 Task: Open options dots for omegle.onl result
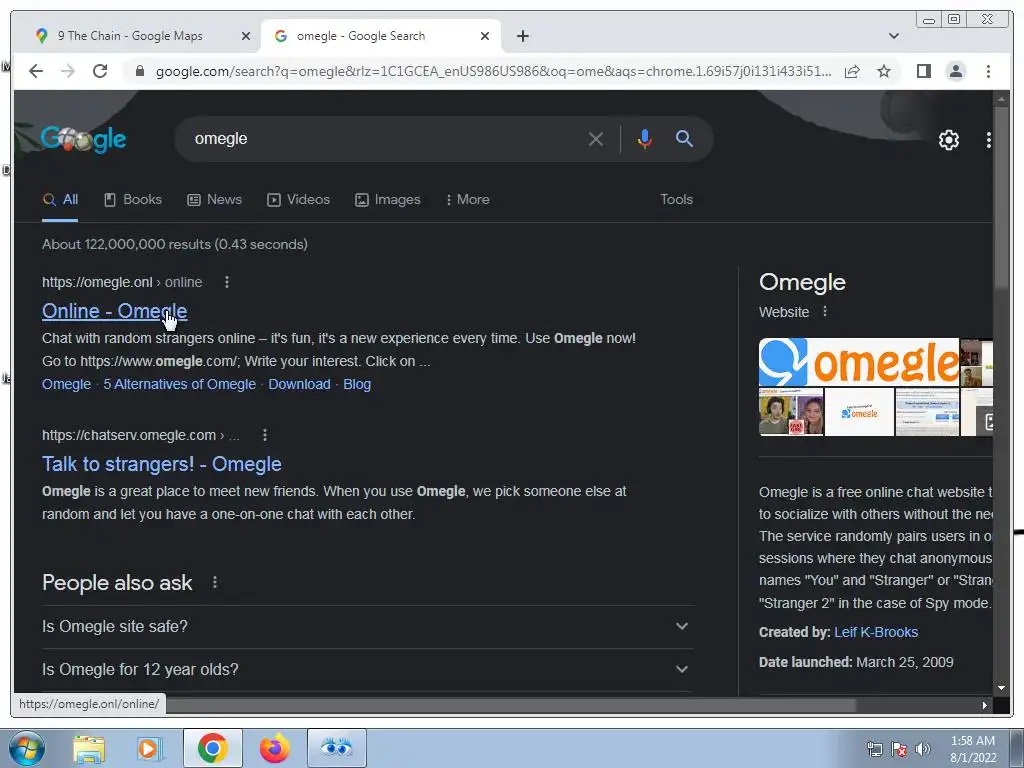227,282
